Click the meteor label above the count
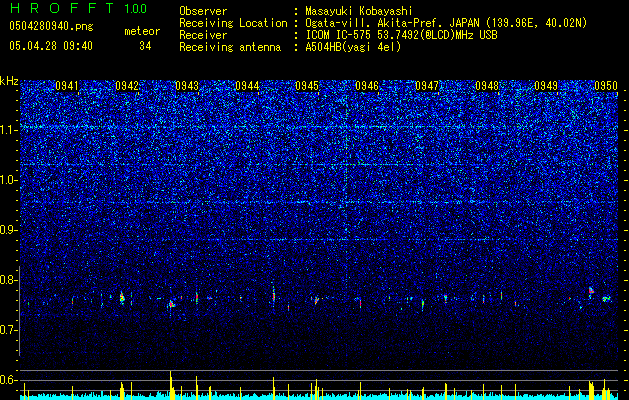The width and height of the screenshot is (629, 400). click(x=142, y=31)
